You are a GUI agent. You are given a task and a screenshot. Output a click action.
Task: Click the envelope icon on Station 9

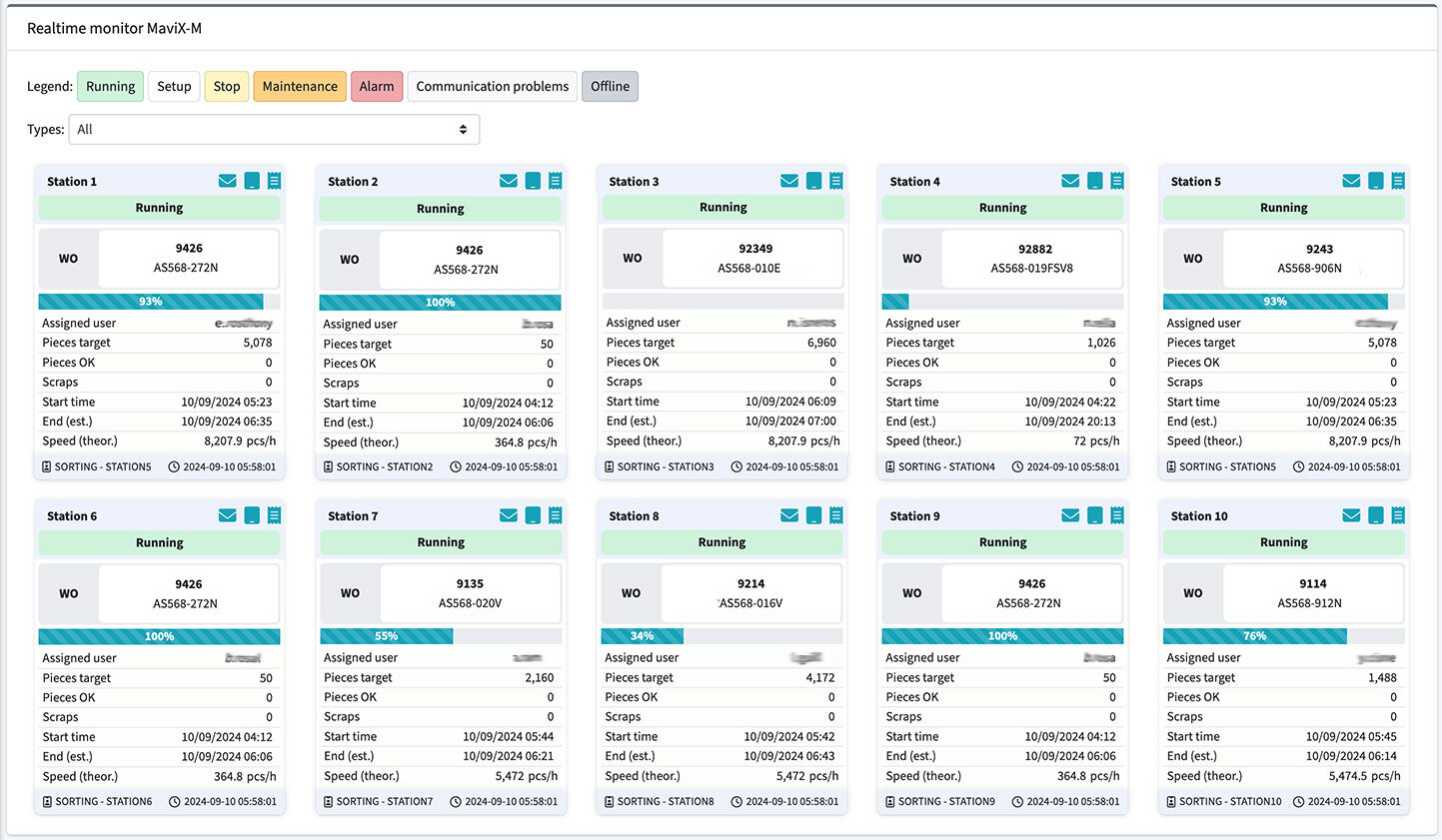pos(1070,515)
